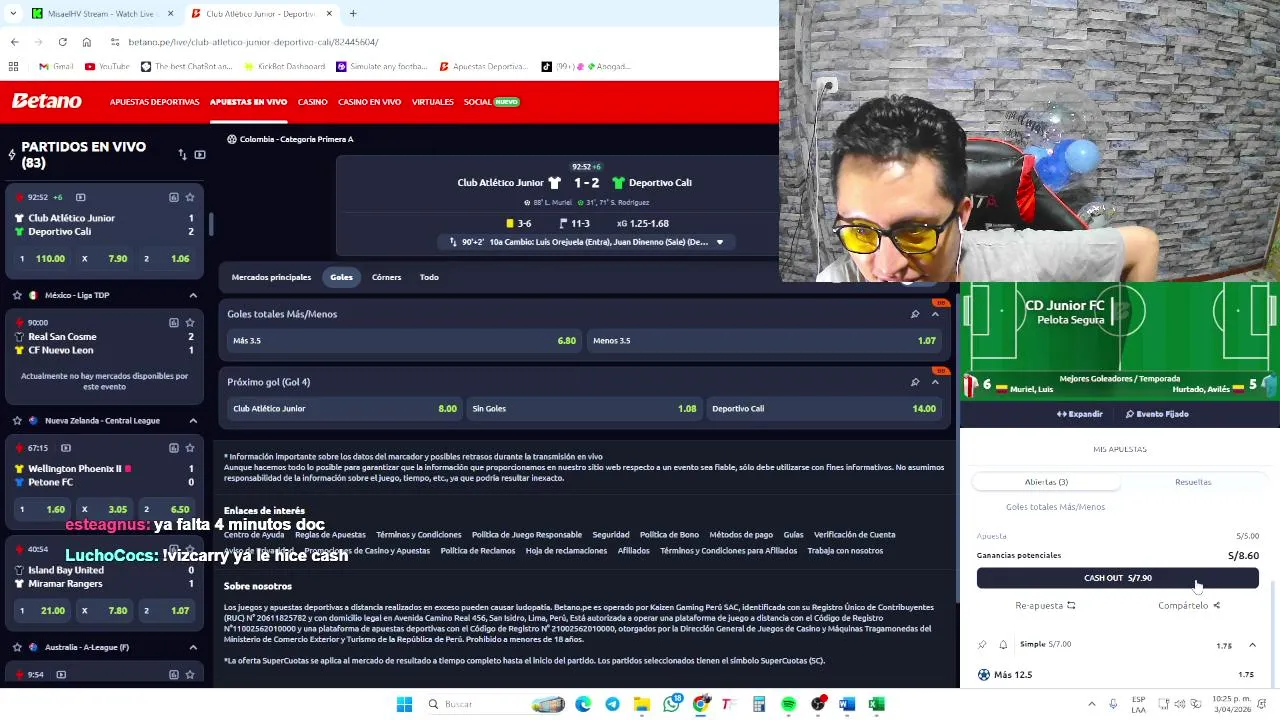Collapse the Nueva Zelanda - Central League section

pyautogui.click(x=193, y=420)
